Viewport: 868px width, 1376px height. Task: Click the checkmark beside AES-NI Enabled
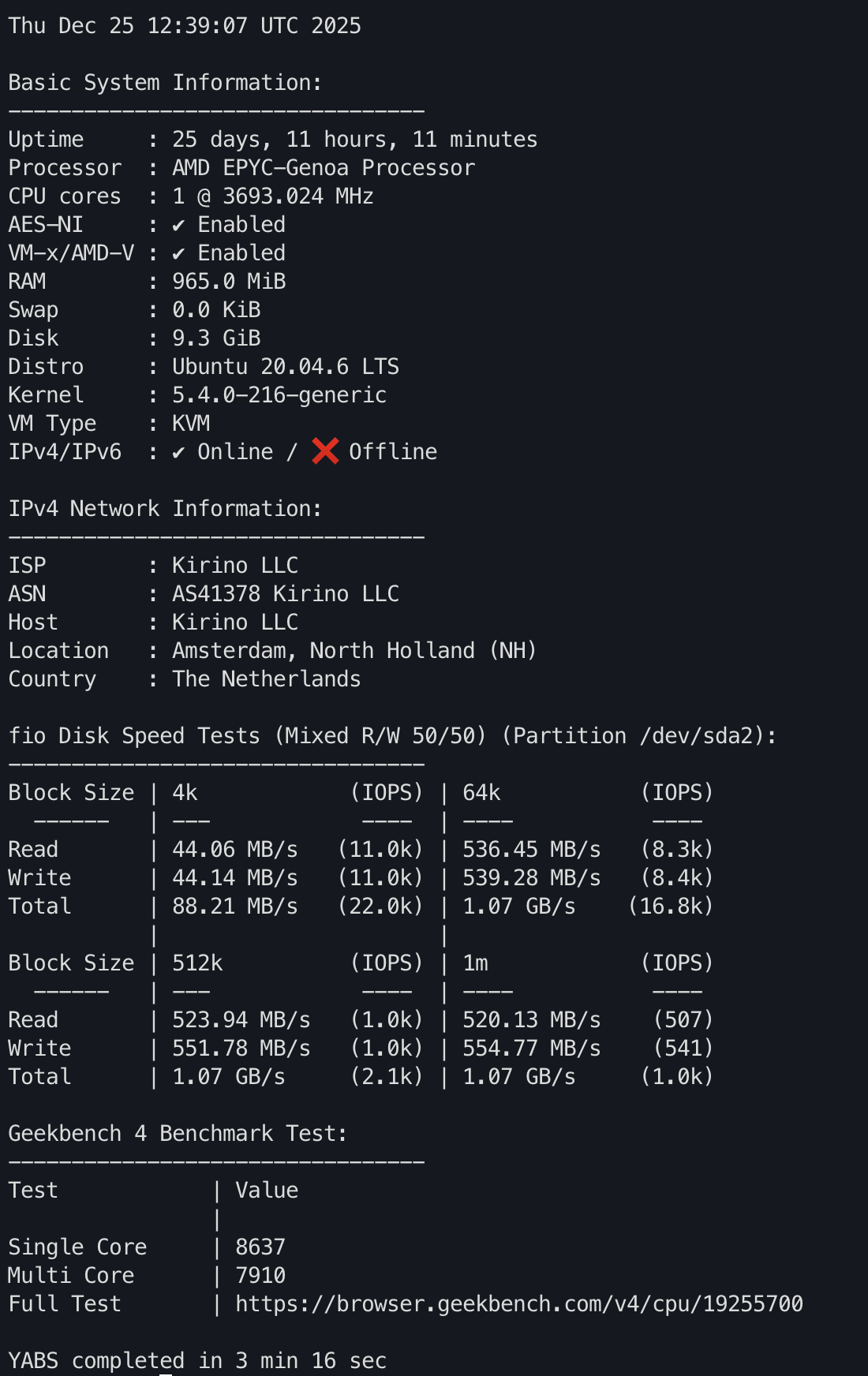[179, 226]
